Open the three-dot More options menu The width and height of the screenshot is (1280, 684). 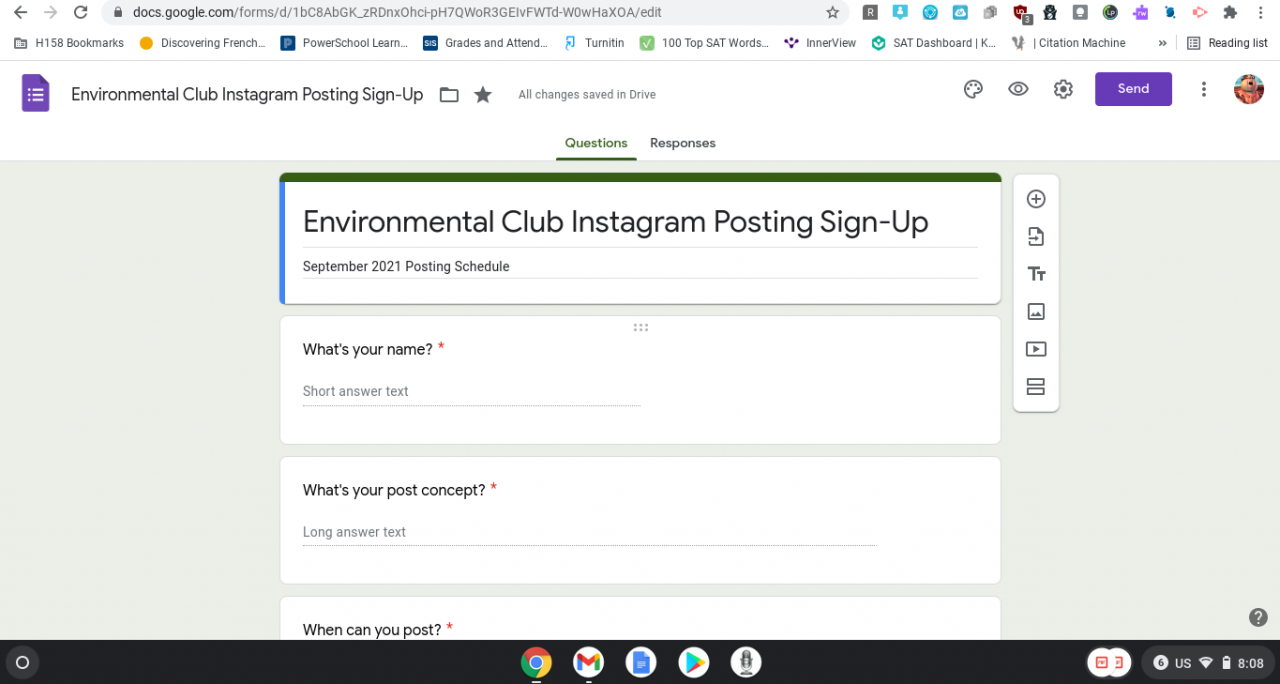[1204, 89]
